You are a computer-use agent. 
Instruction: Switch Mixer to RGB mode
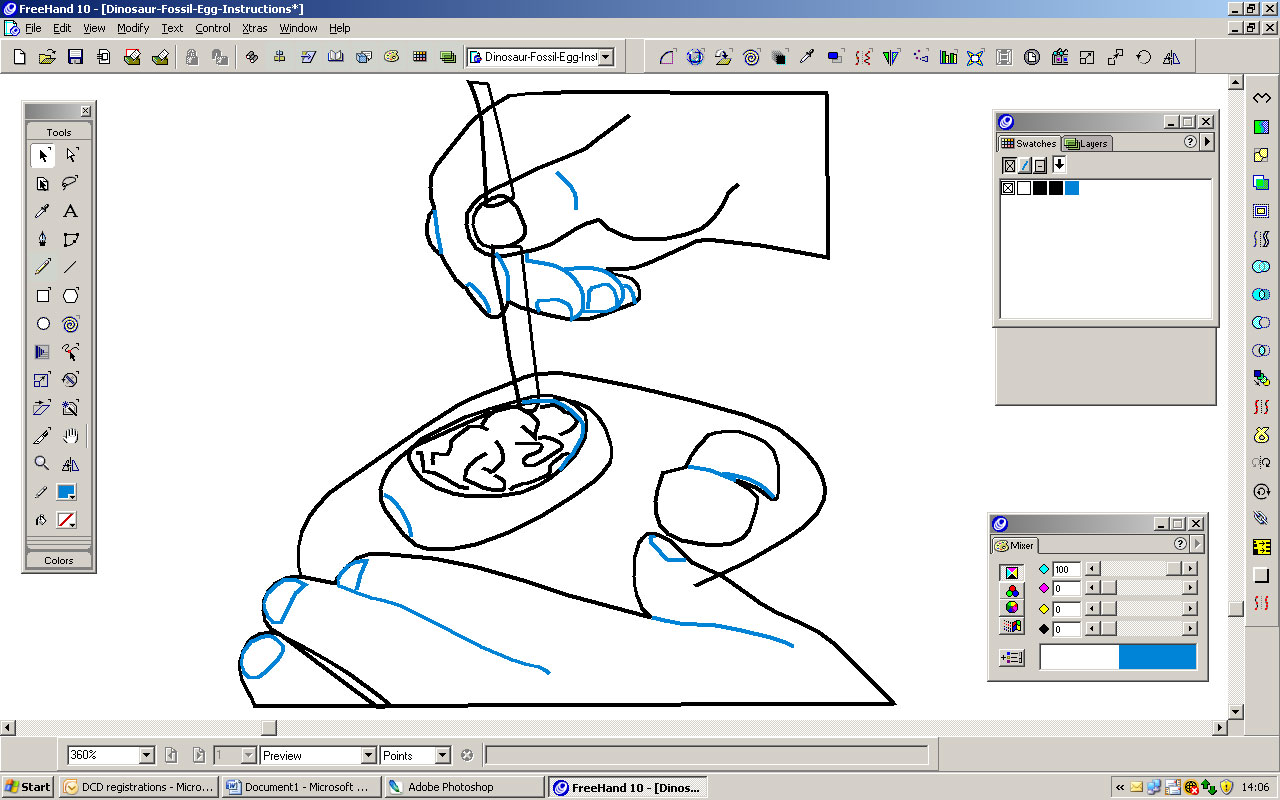tap(1012, 590)
